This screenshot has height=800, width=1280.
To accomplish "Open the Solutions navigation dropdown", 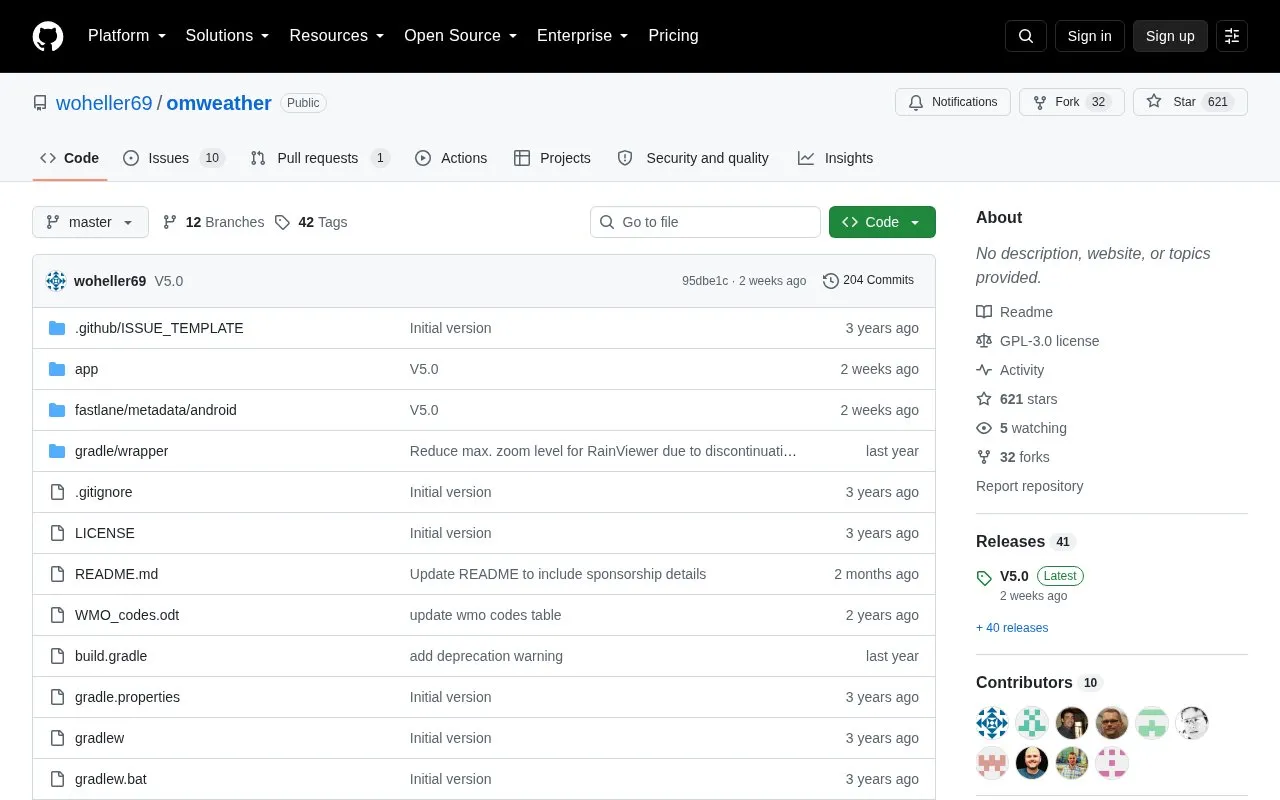I will pos(228,36).
